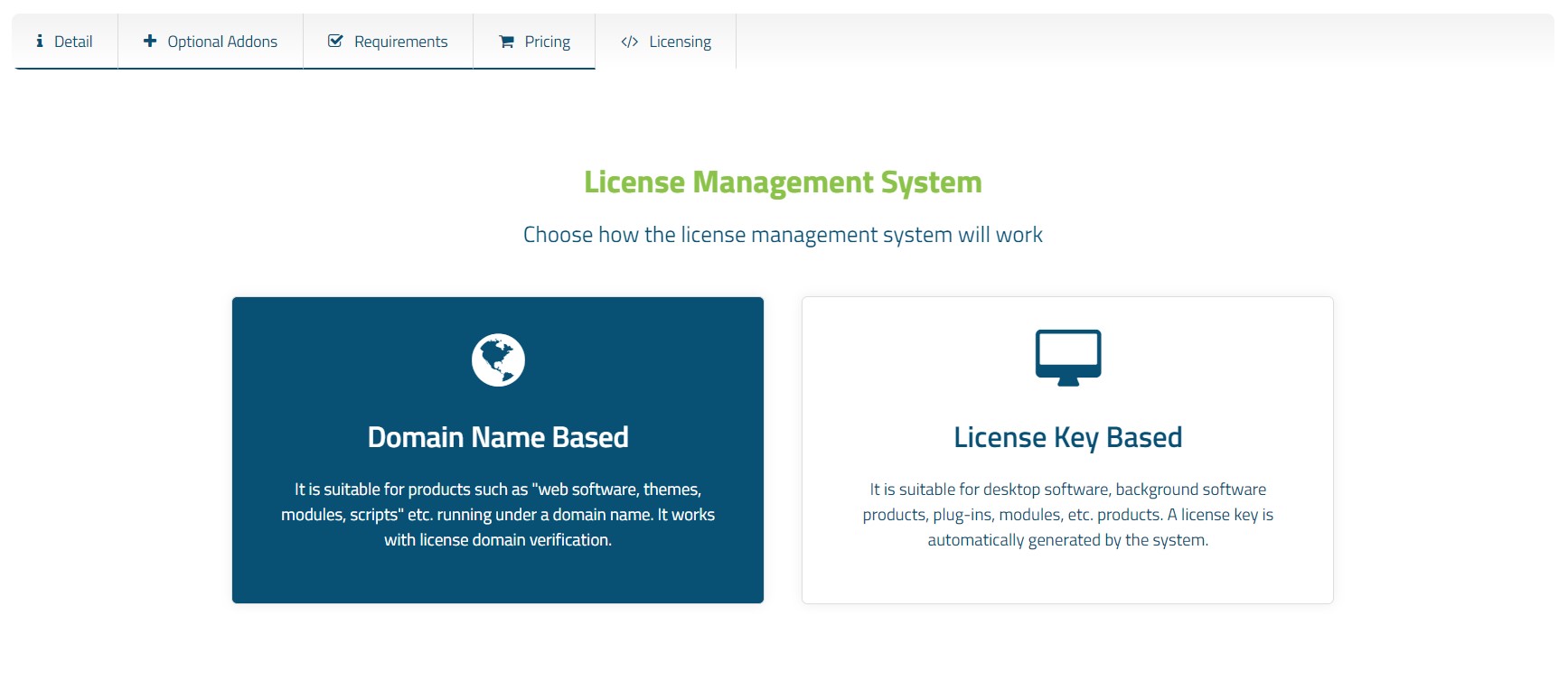Click the info icon on Detail tab
The height and width of the screenshot is (681, 1568).
click(x=40, y=42)
